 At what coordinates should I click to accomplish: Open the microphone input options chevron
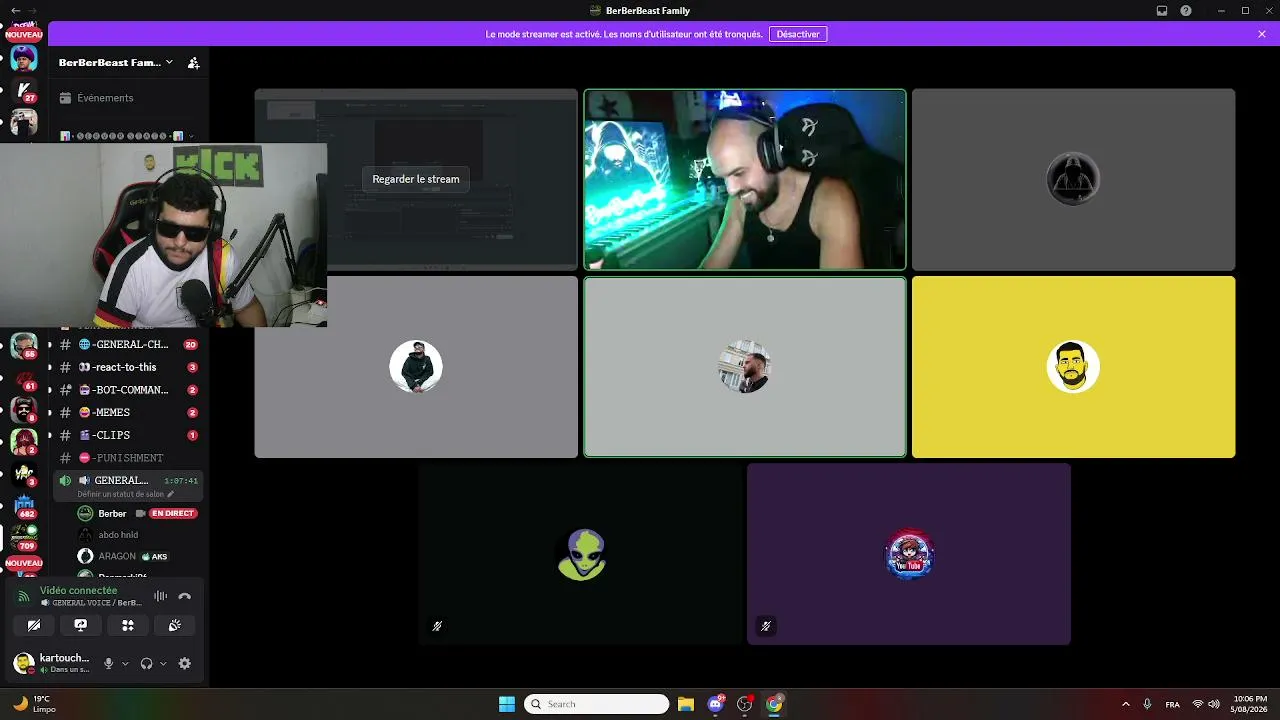[x=125, y=663]
